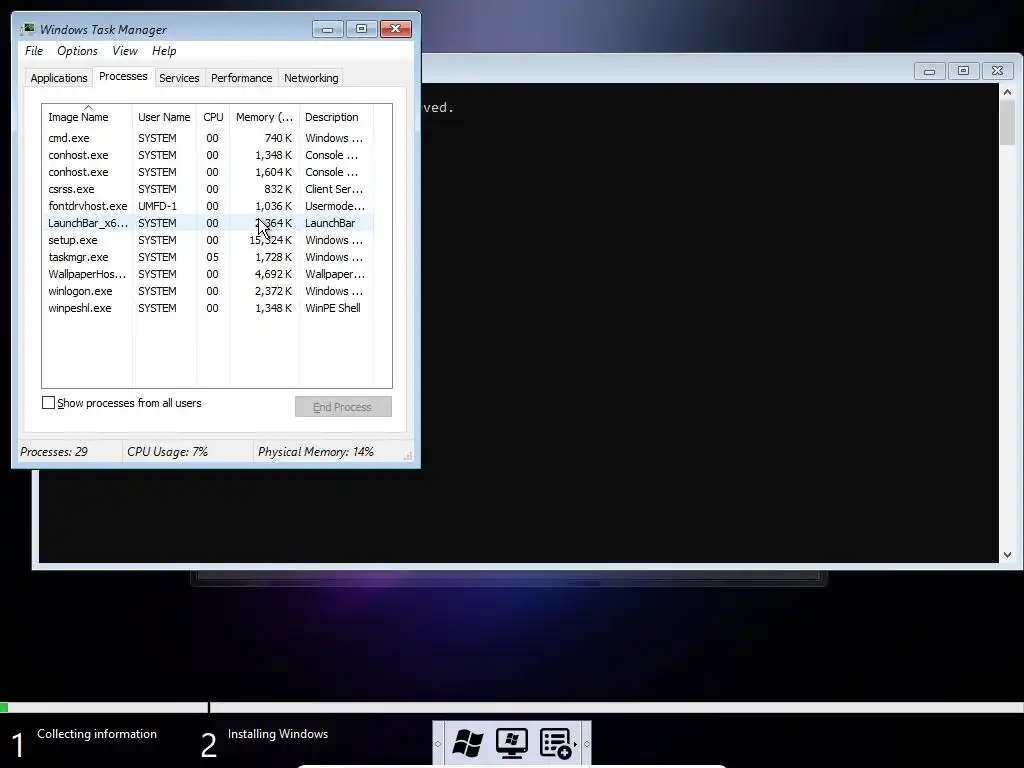The height and width of the screenshot is (768, 1024).
Task: Minimize the Windows Task Manager window
Action: (x=327, y=29)
